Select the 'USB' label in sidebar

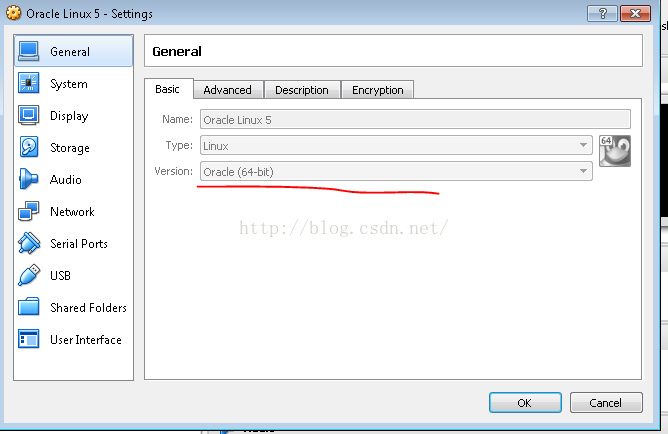[x=60, y=276]
